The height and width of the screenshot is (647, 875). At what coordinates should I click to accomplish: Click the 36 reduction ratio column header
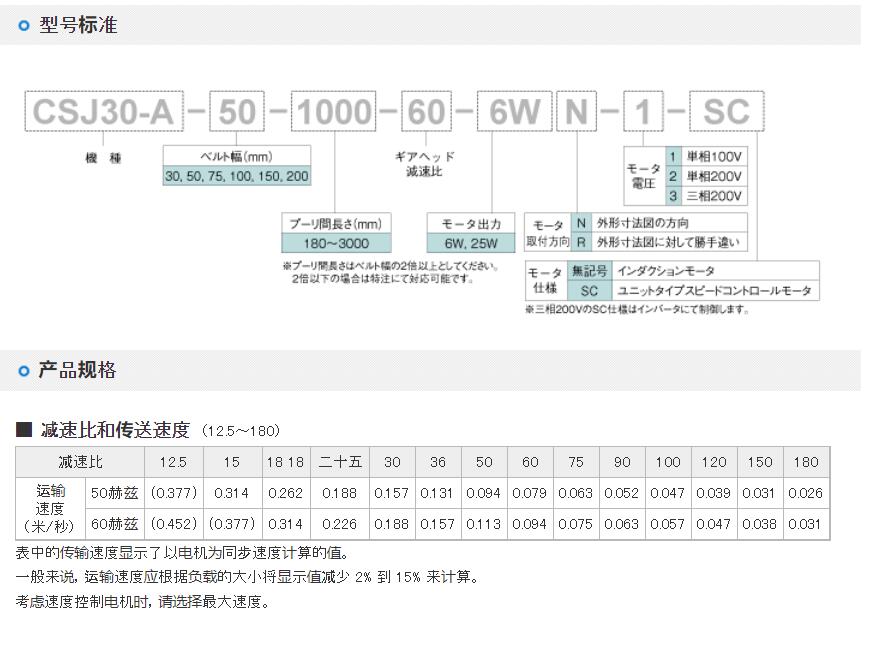click(438, 462)
